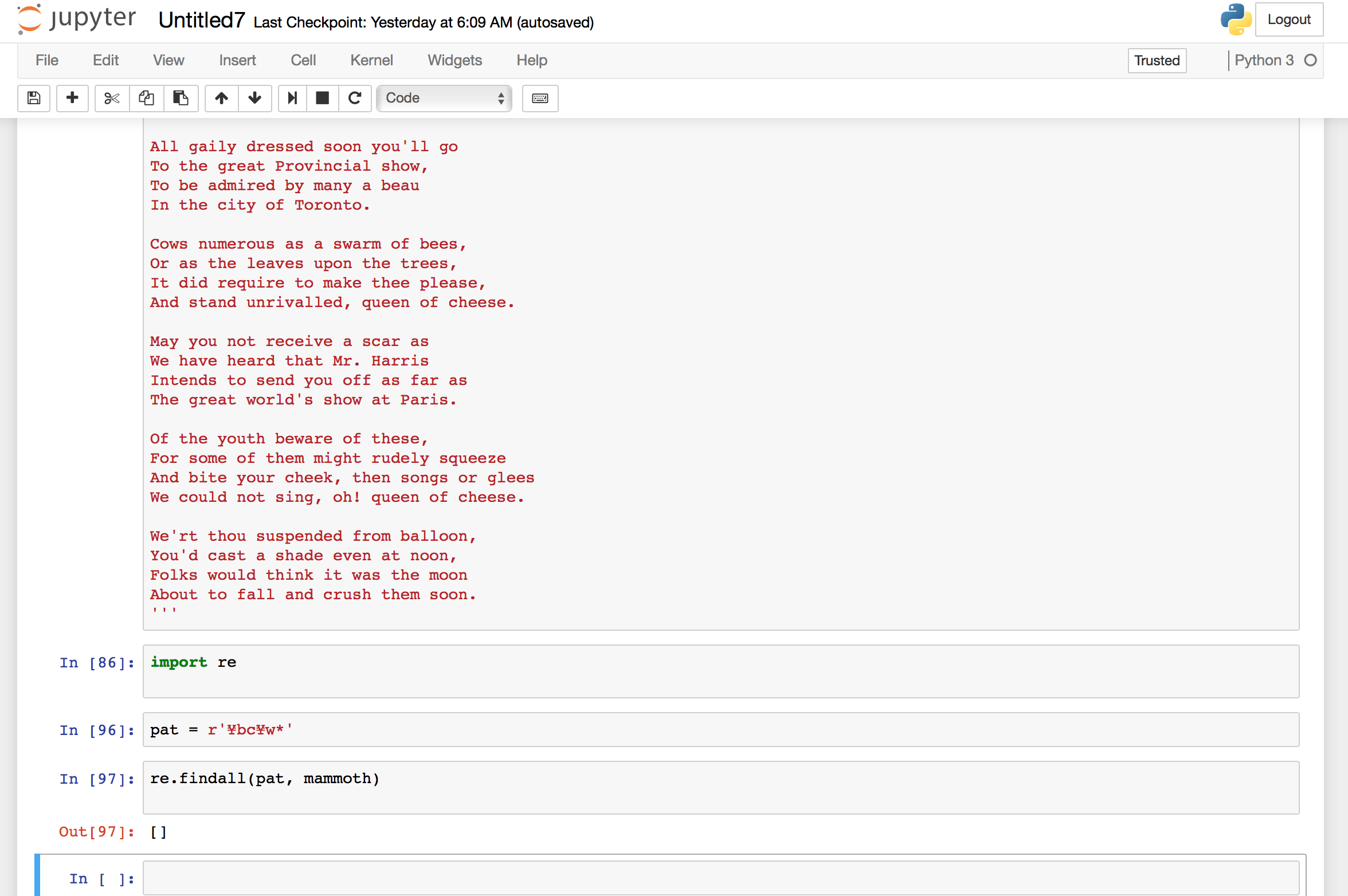The image size is (1348, 896).
Task: Click the closing triple quotes in poem cell
Action: 164,610
